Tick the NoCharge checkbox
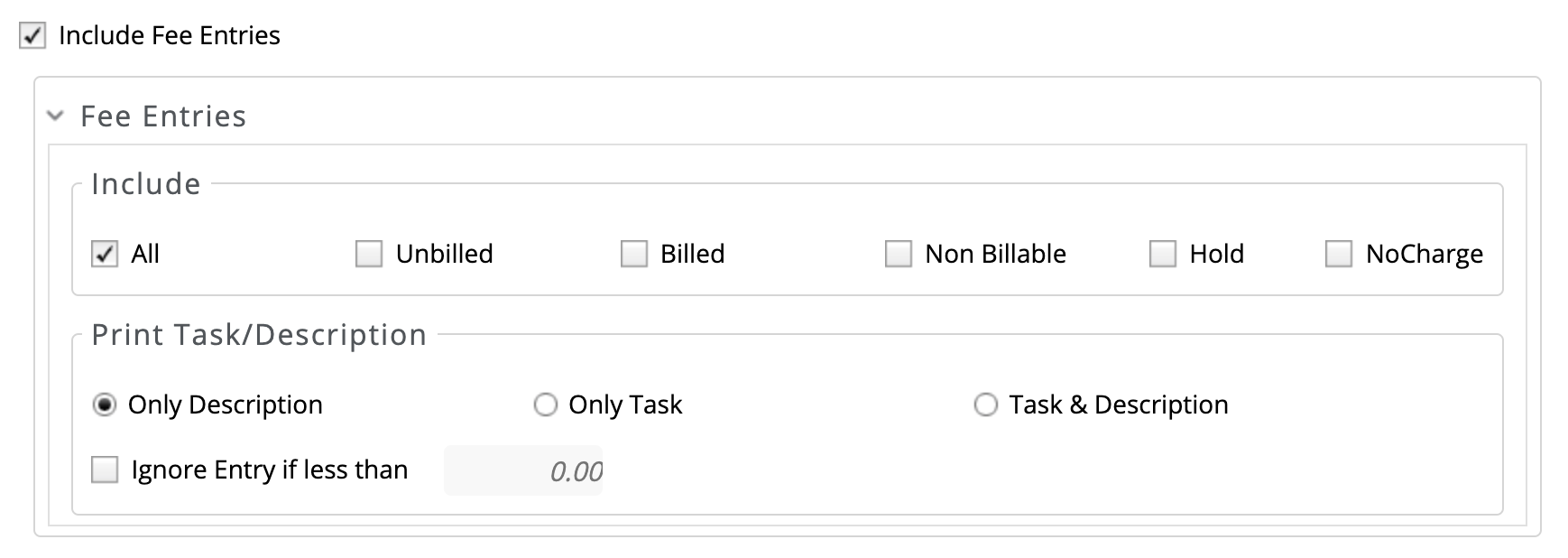This screenshot has height=558, width=1568. pyautogui.click(x=1339, y=254)
